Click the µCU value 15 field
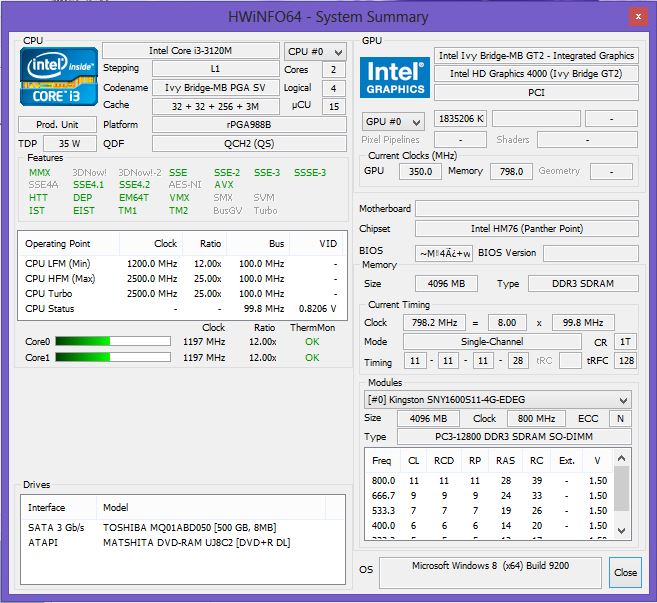The image size is (657, 603). pos(334,106)
